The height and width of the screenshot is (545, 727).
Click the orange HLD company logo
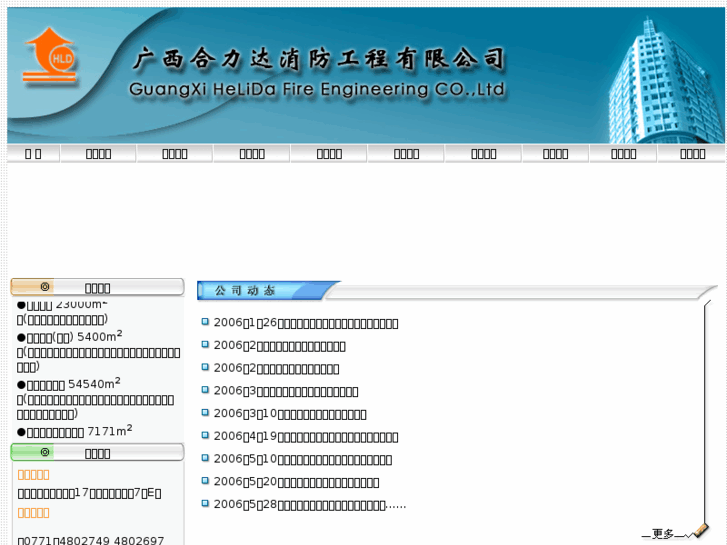click(x=50, y=56)
